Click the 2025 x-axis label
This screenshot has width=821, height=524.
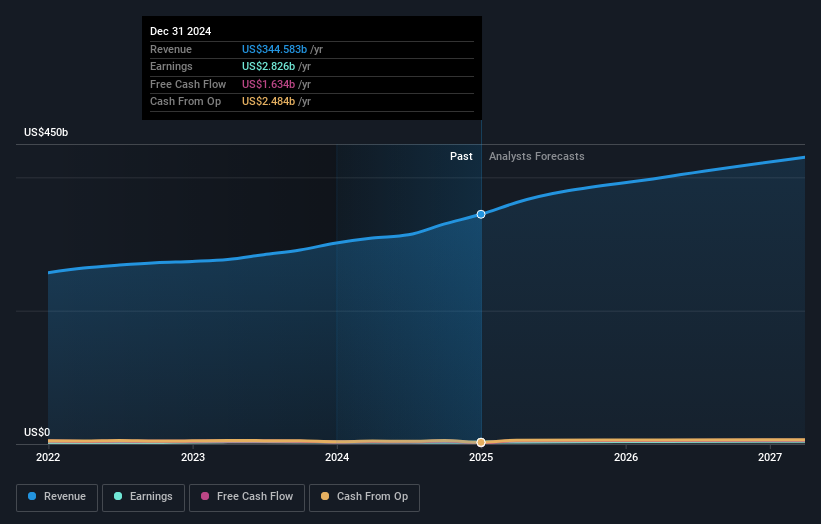(x=481, y=457)
